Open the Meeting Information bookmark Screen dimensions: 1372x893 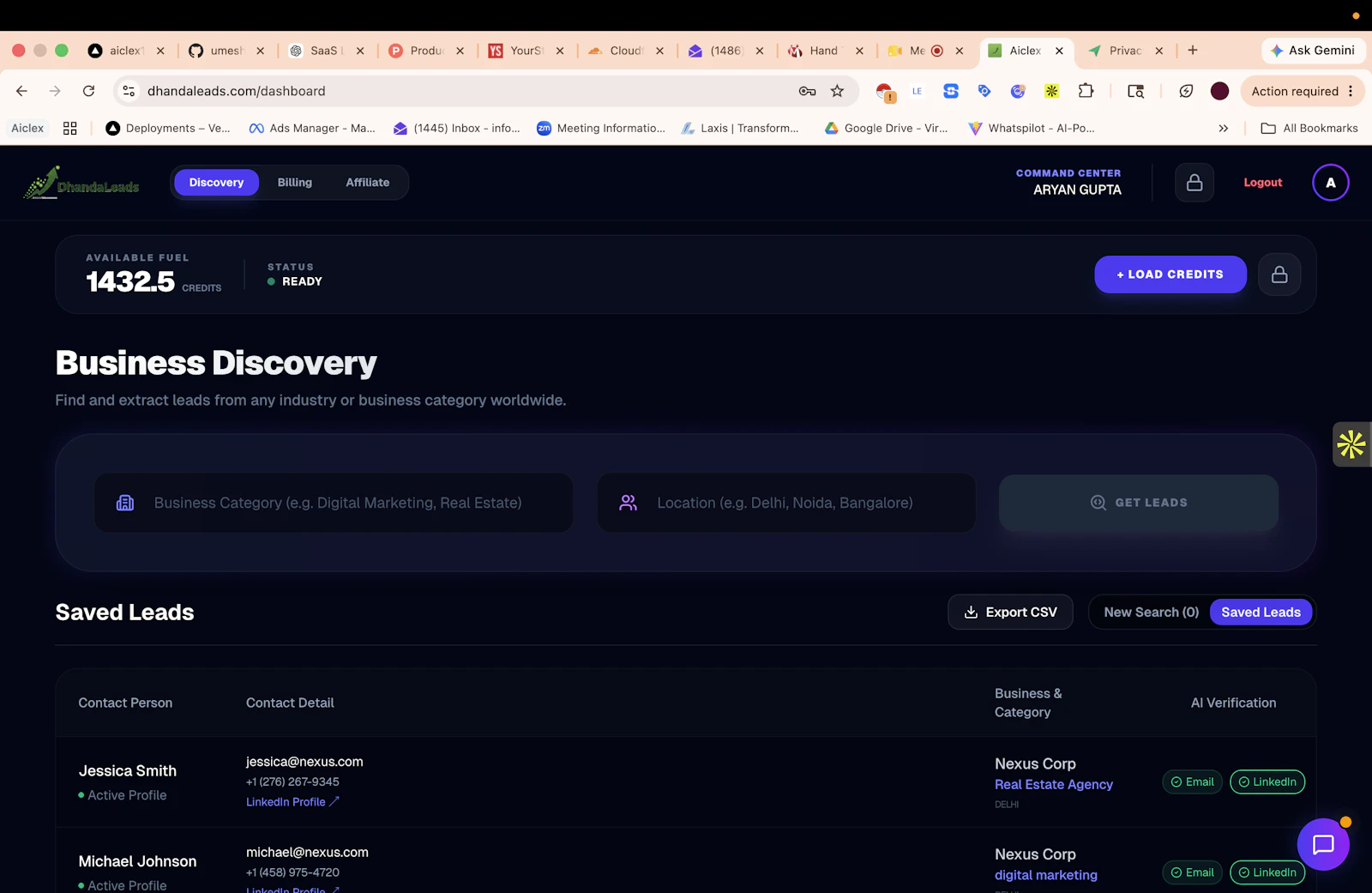601,128
